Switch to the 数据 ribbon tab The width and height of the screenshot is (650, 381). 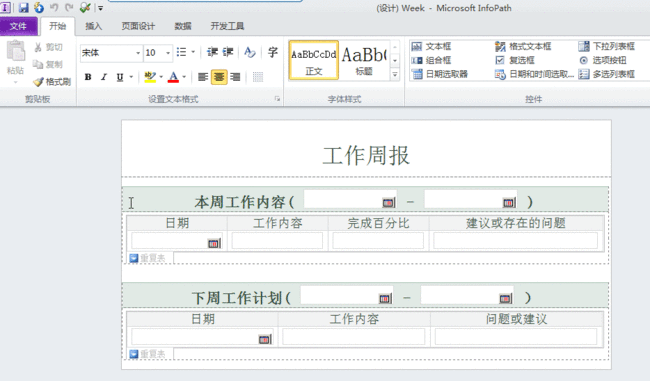183,26
